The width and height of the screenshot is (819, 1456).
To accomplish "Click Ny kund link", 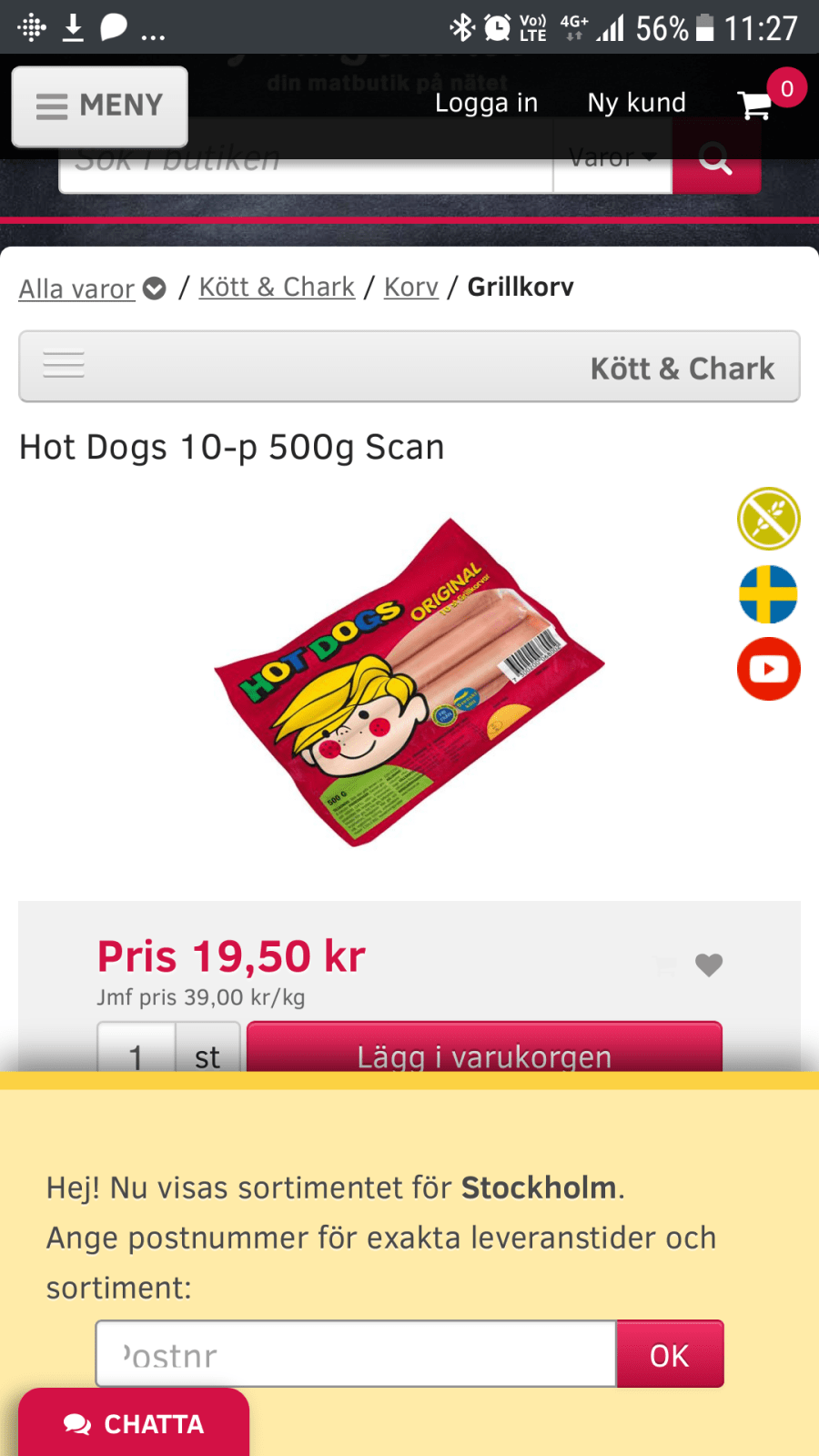I will (637, 103).
